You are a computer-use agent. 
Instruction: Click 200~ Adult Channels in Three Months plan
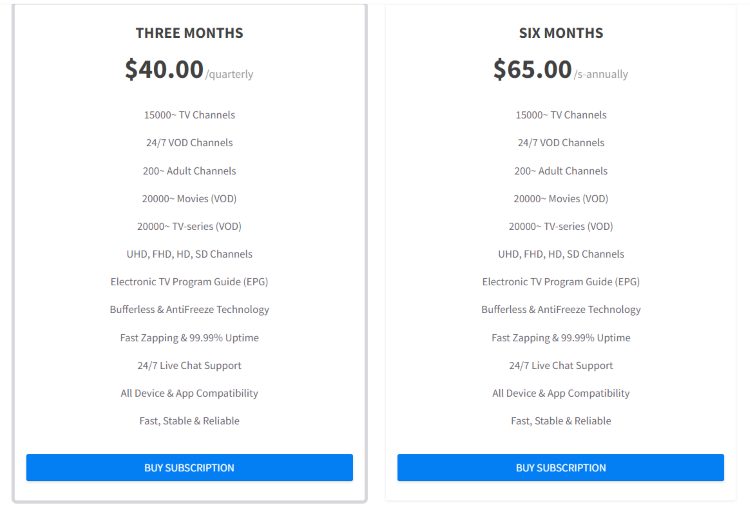pos(189,171)
